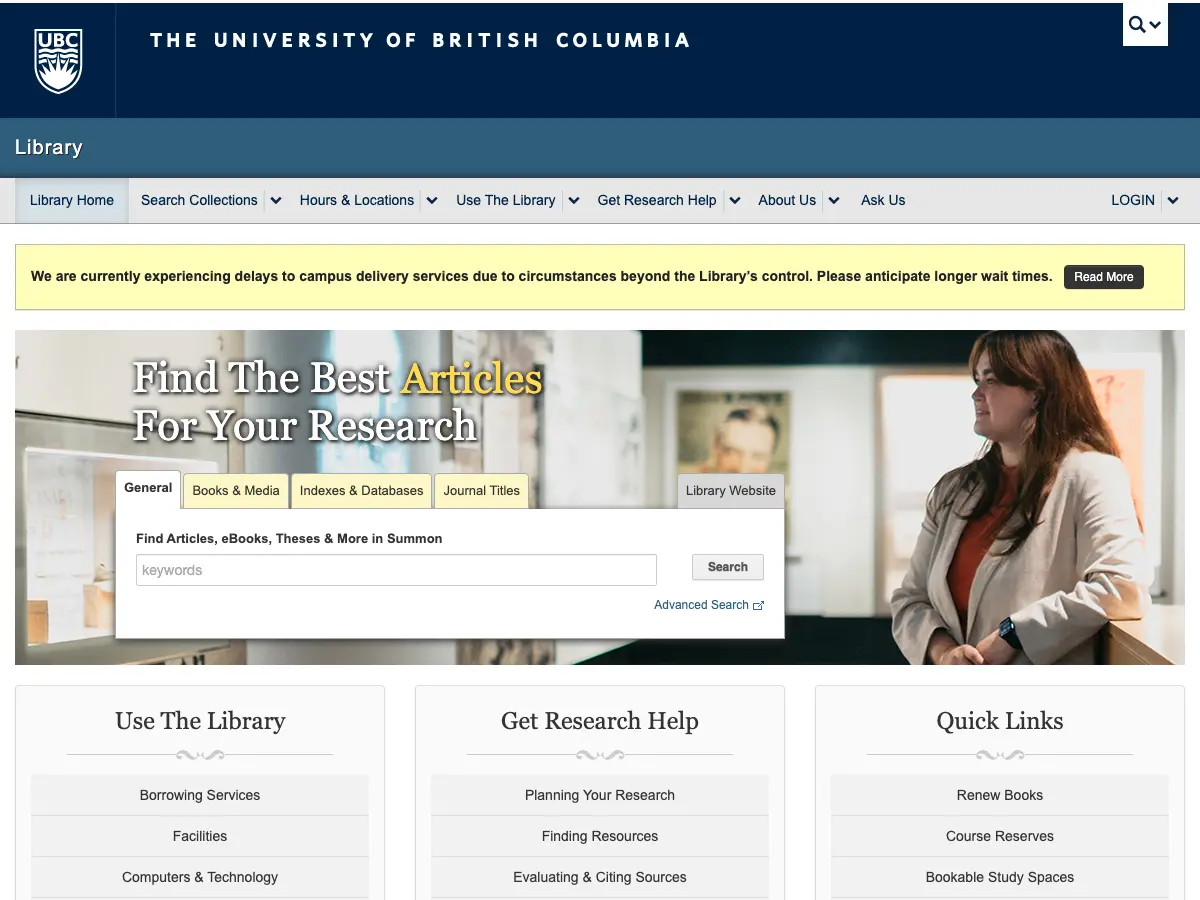This screenshot has width=1200, height=900.
Task: Open the Hours & Locations menu item
Action: [x=356, y=201]
